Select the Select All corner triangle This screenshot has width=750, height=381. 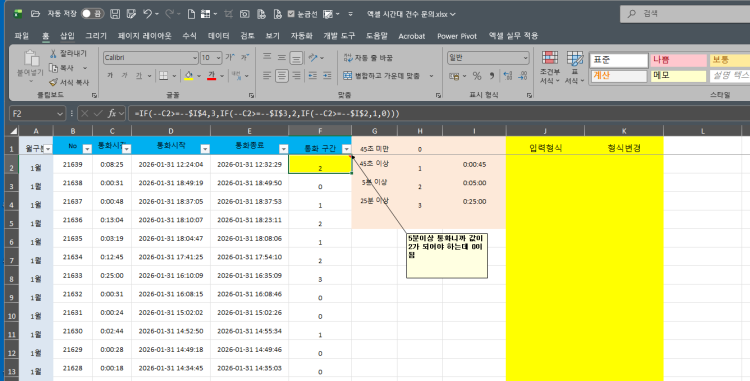point(13,131)
